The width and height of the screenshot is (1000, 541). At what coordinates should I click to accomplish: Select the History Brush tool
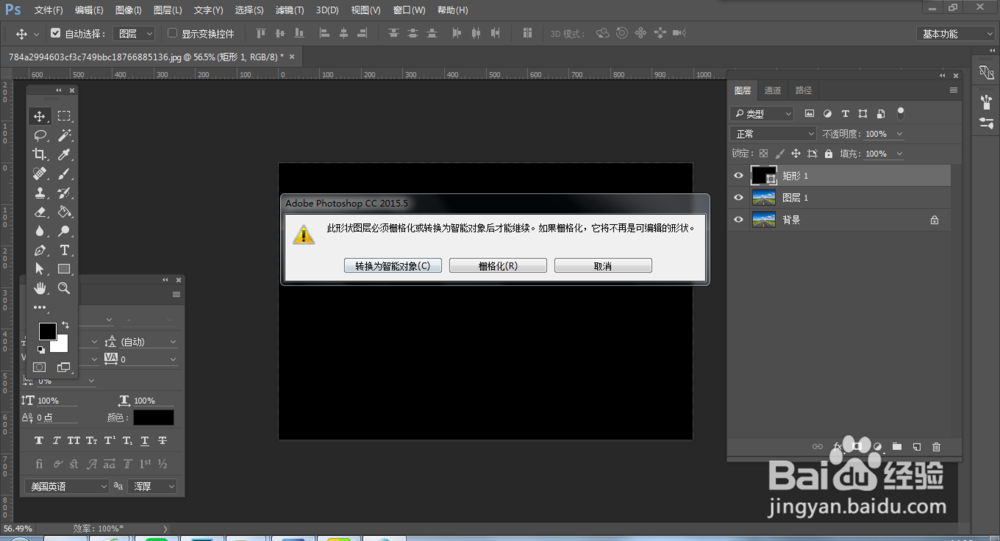[64, 193]
